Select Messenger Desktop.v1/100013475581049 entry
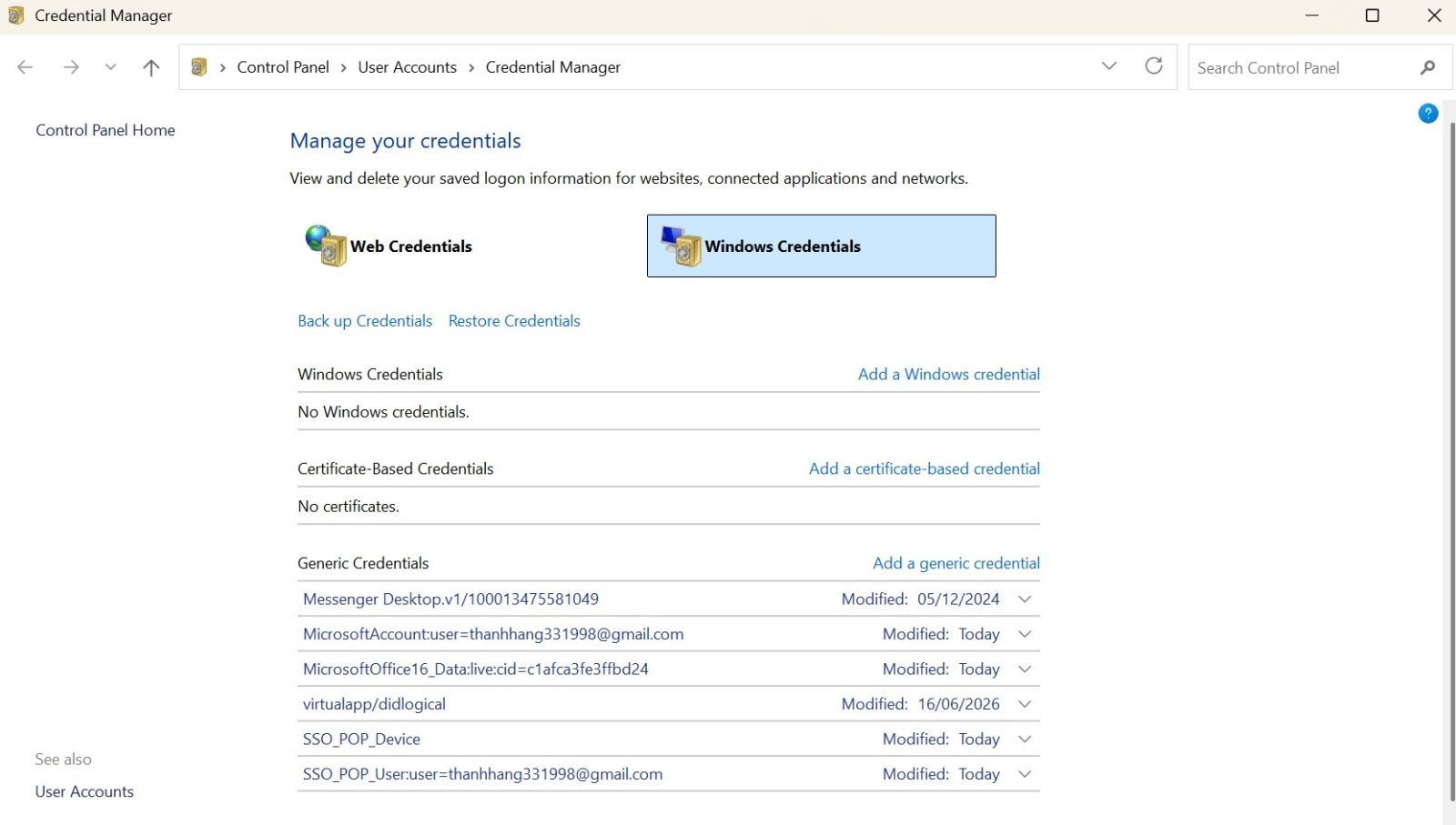 [x=450, y=599]
